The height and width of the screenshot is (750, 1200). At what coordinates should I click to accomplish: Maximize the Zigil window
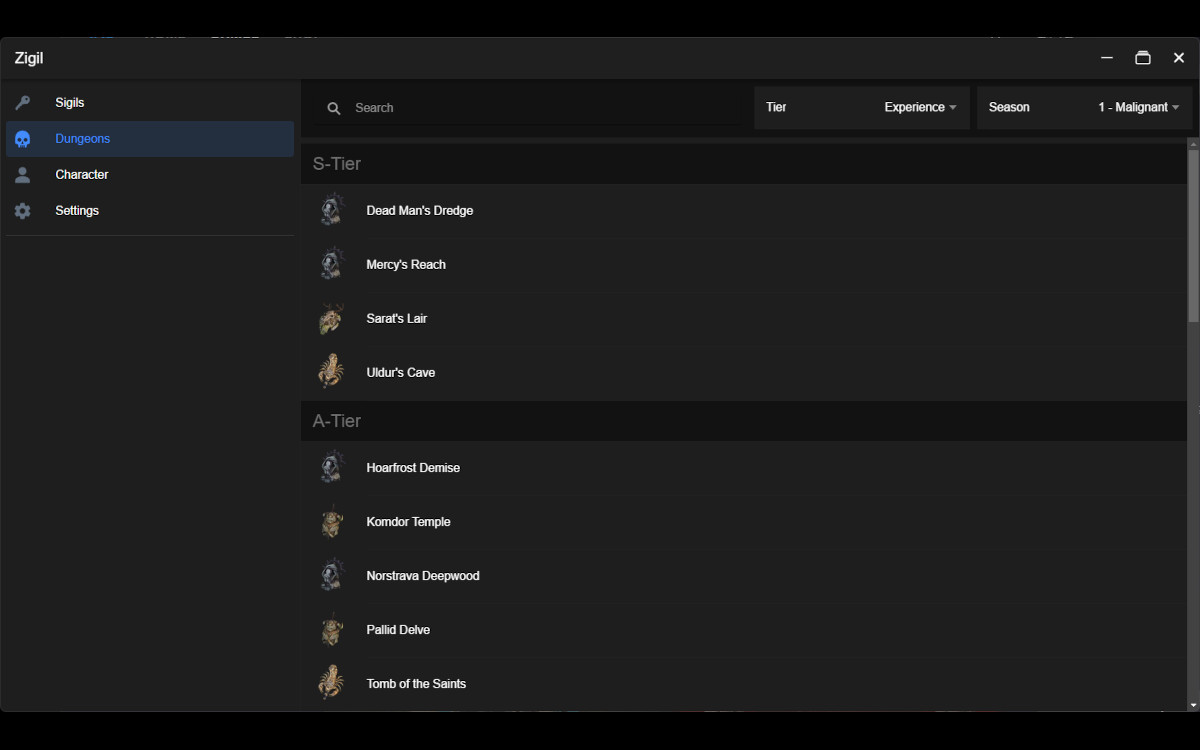pyautogui.click(x=1143, y=58)
